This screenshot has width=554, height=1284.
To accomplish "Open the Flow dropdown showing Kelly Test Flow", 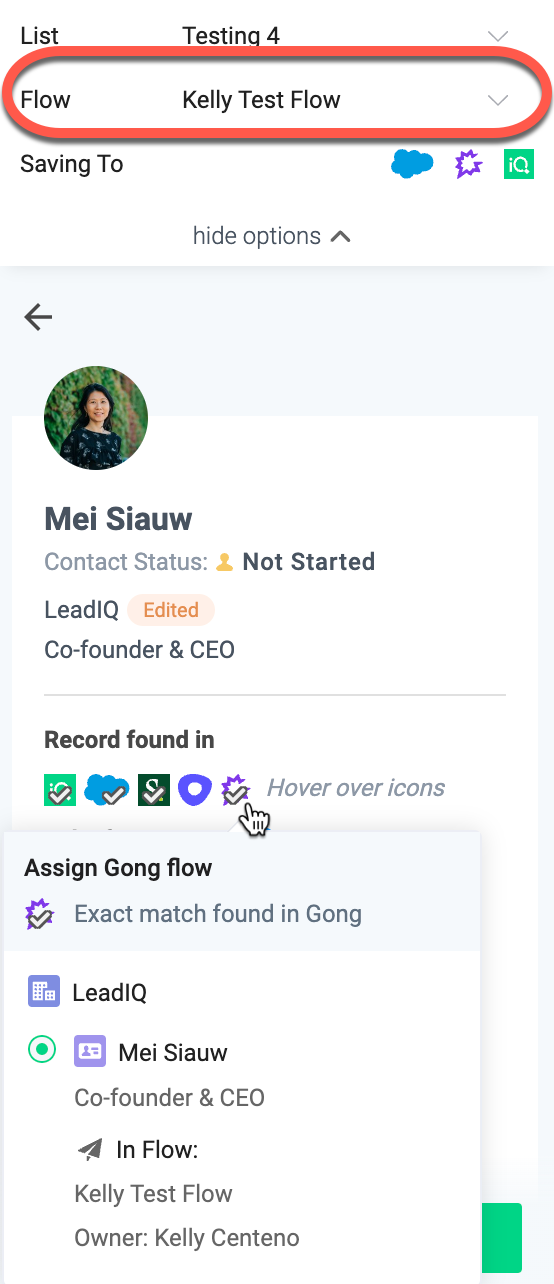I will [x=277, y=100].
